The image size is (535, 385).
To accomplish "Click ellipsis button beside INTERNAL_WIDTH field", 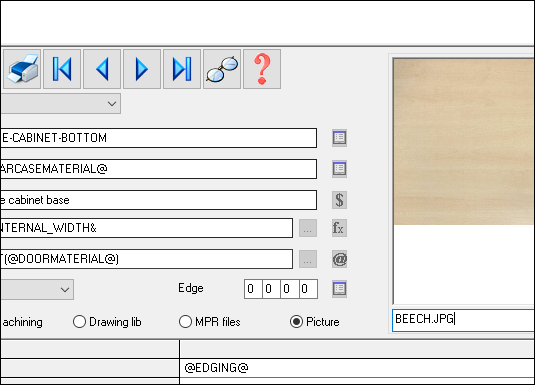I will pyautogui.click(x=308, y=228).
